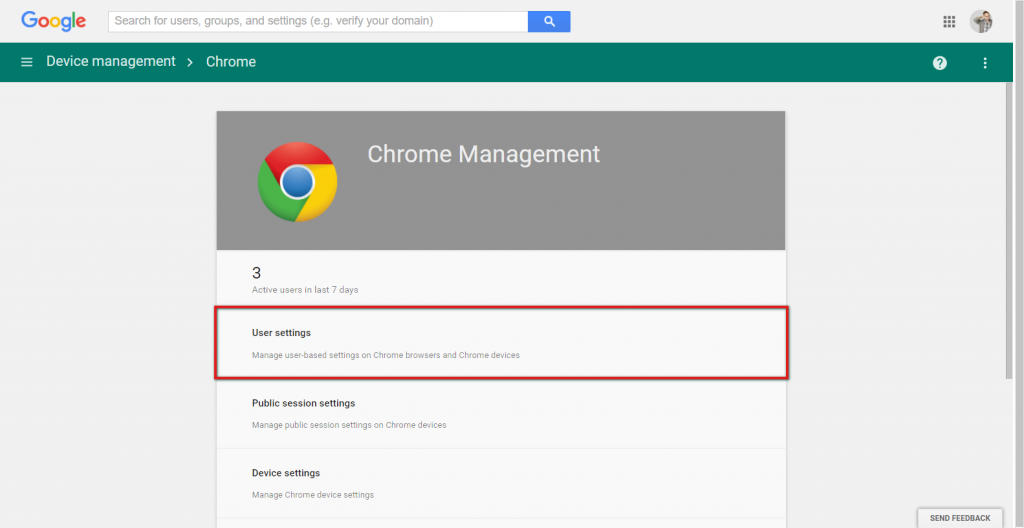
Task: Open the hamburger main menu
Action: [x=27, y=62]
